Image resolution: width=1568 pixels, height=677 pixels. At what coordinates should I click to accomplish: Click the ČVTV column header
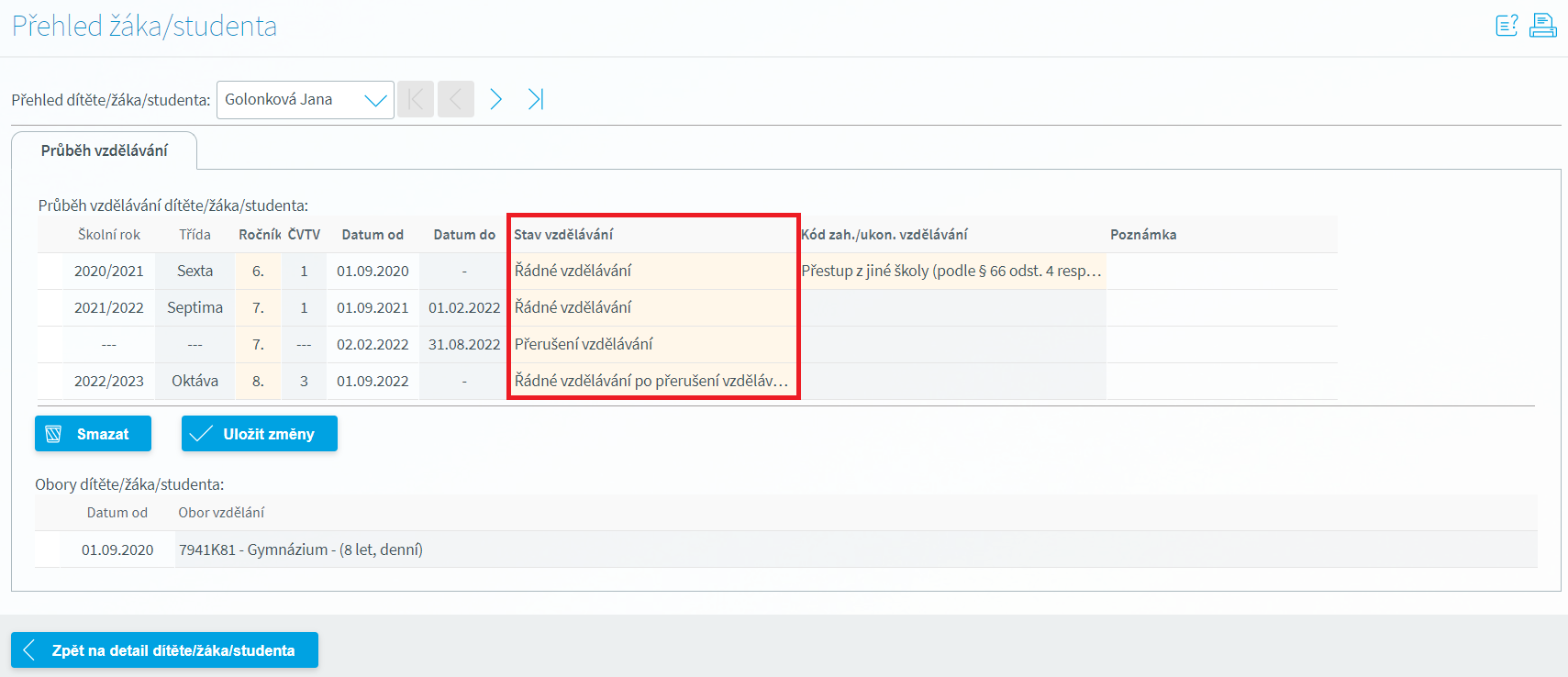coord(304,235)
